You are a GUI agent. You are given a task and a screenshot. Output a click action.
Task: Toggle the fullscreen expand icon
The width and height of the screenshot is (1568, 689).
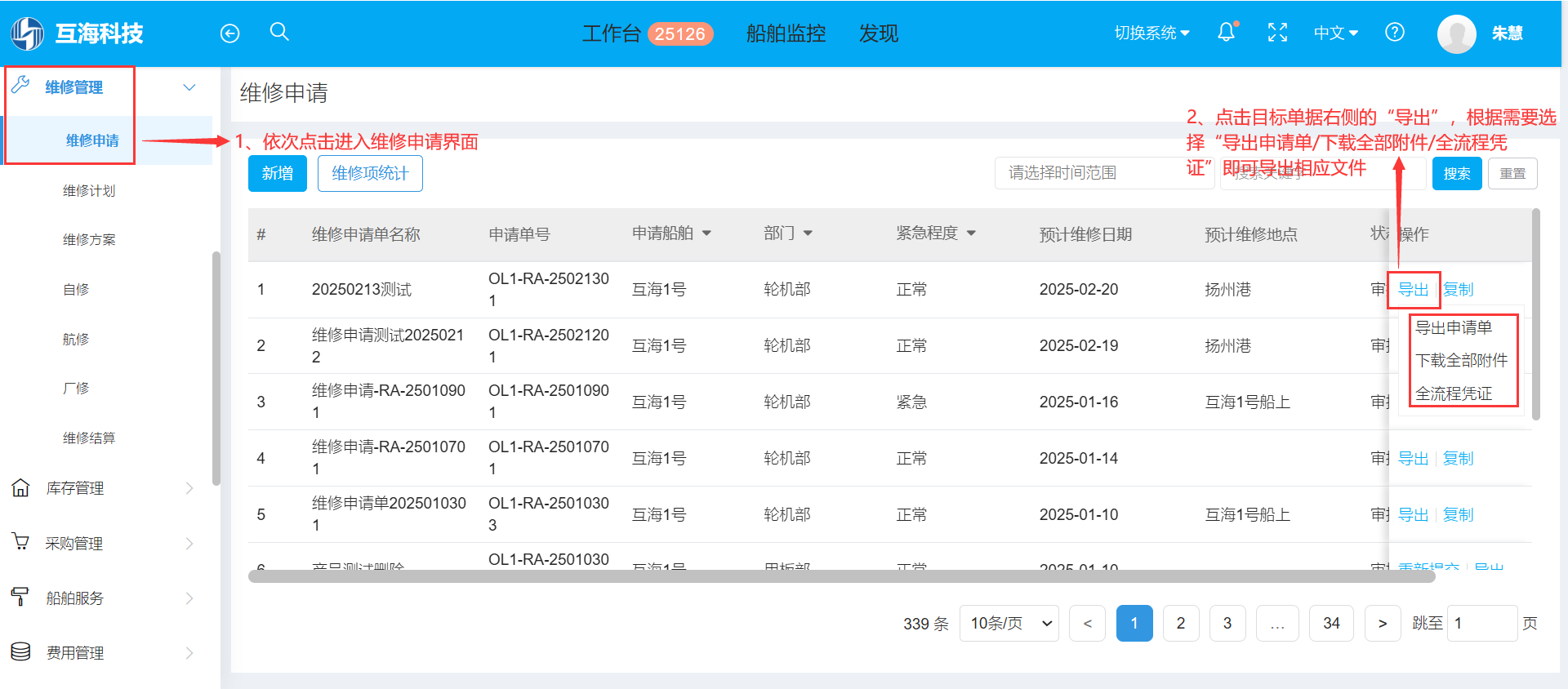coord(1277,33)
